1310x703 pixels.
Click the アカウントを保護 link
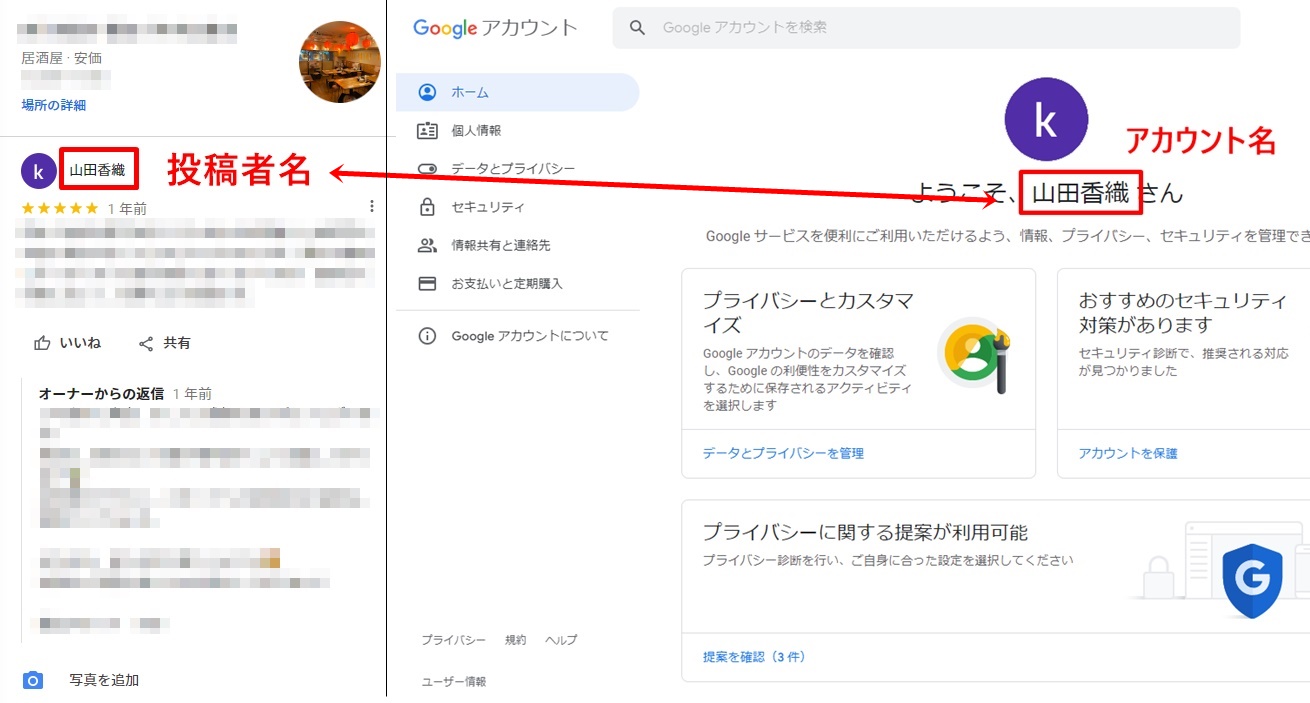[x=1127, y=453]
